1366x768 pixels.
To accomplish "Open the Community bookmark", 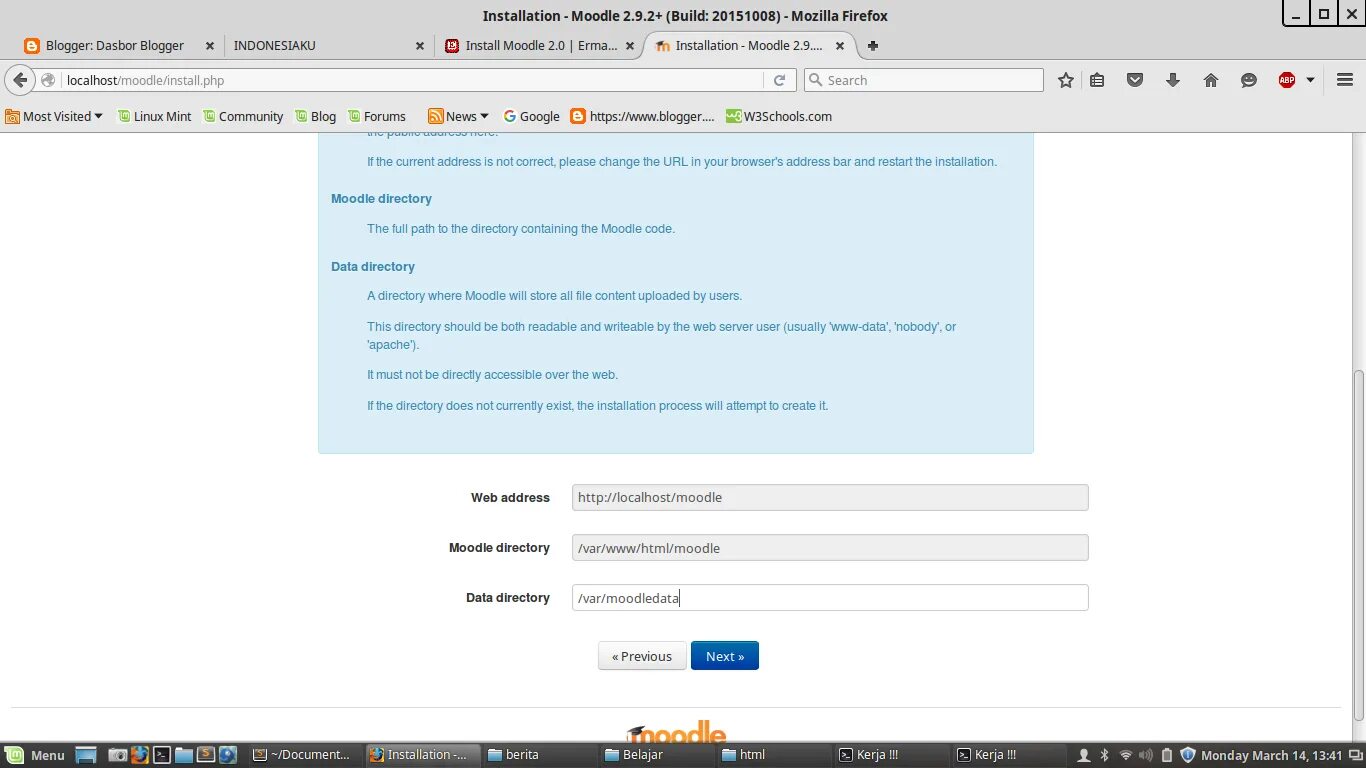I will (x=243, y=116).
